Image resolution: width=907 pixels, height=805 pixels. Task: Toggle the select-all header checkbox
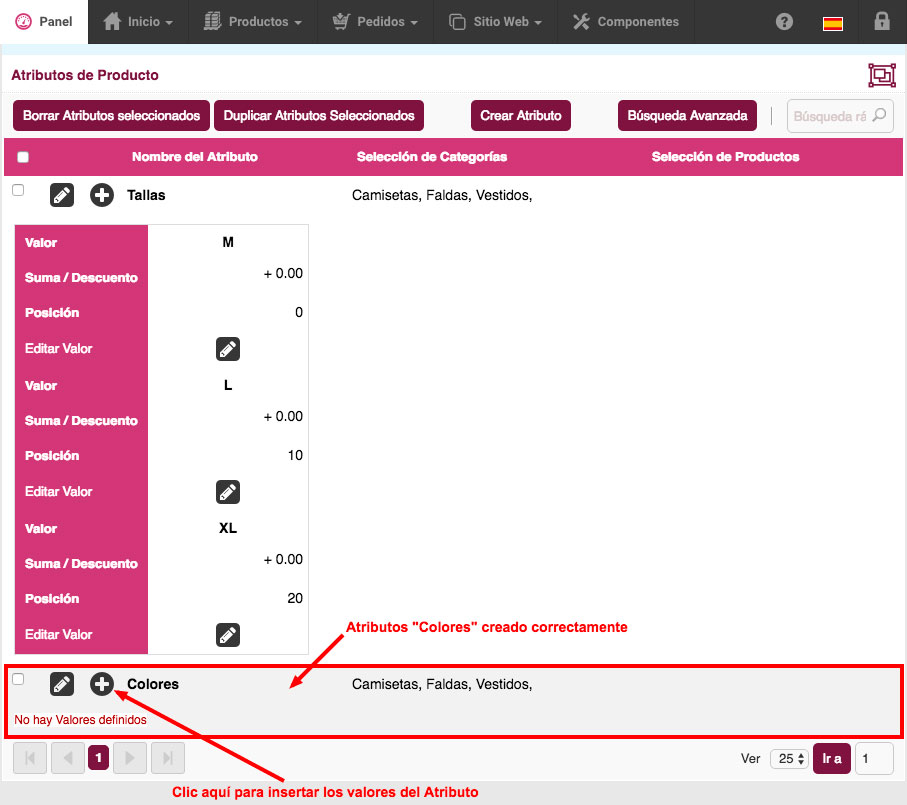(x=23, y=157)
